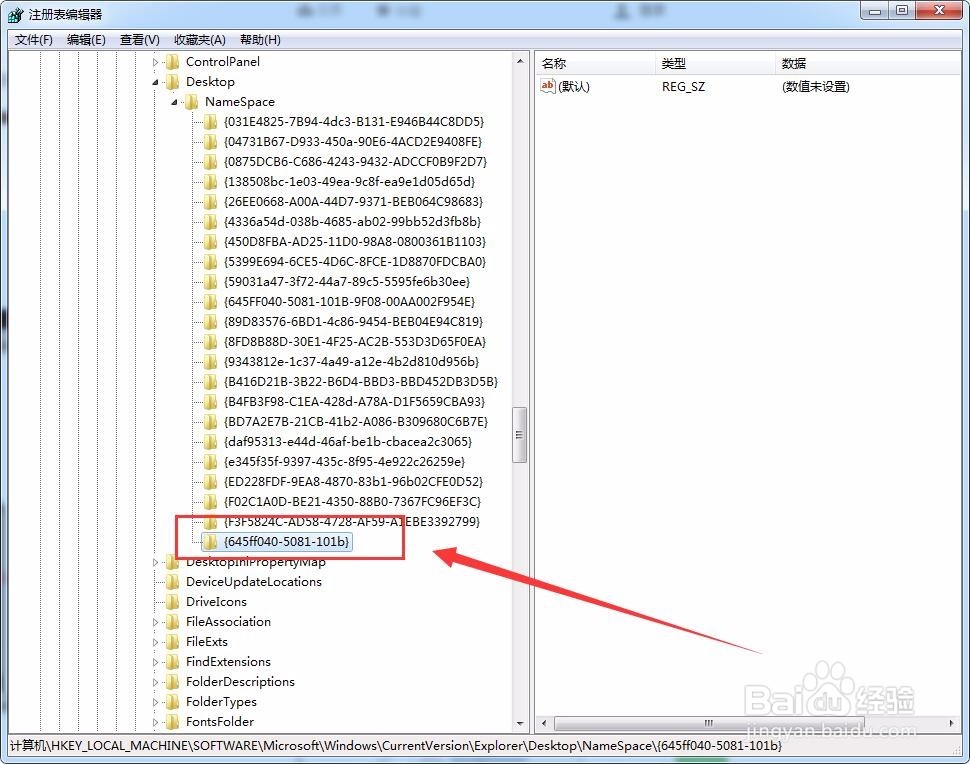The height and width of the screenshot is (764, 970).
Task: Click folder icon of {59031a47-3f72-44a7-89c5-5595fe6b30ee}
Action: click(x=211, y=281)
